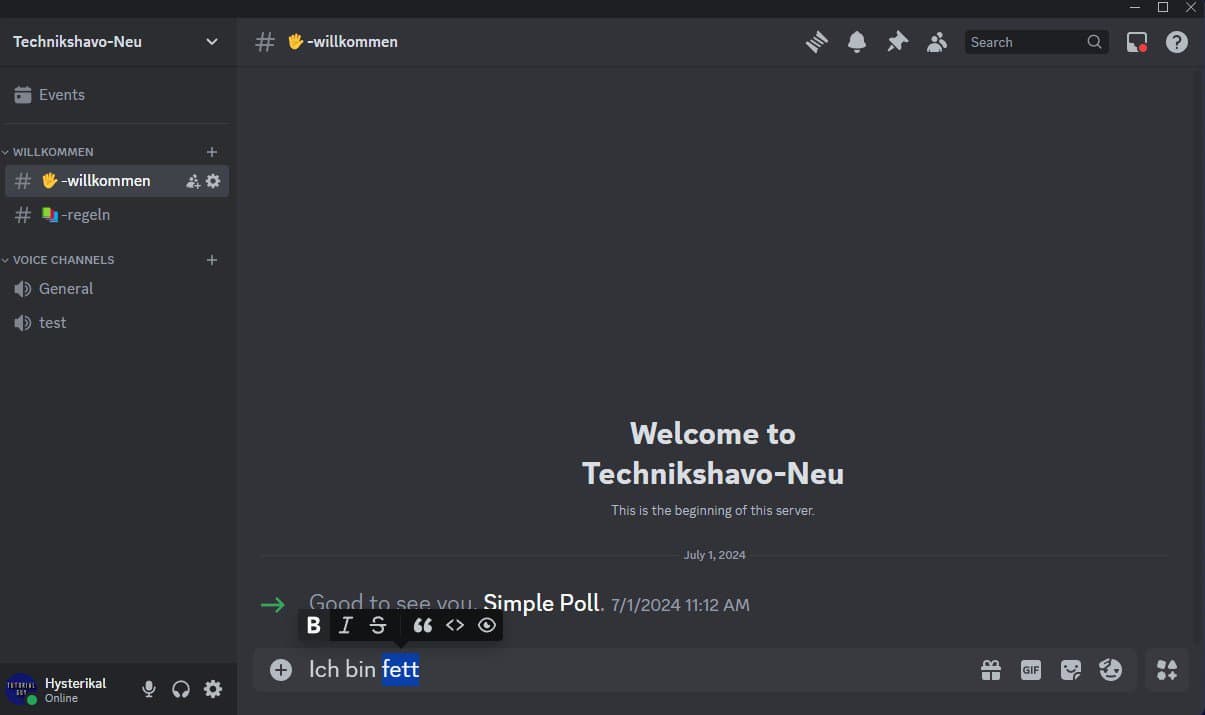Create invite for willkommen channel
The image size is (1205, 715).
coord(193,181)
